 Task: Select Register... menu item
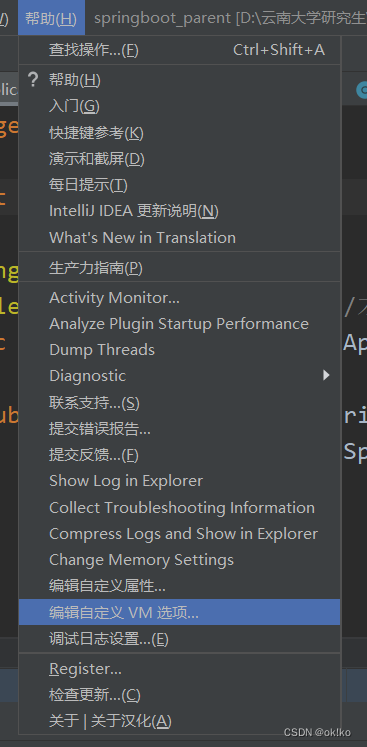pos(179,669)
